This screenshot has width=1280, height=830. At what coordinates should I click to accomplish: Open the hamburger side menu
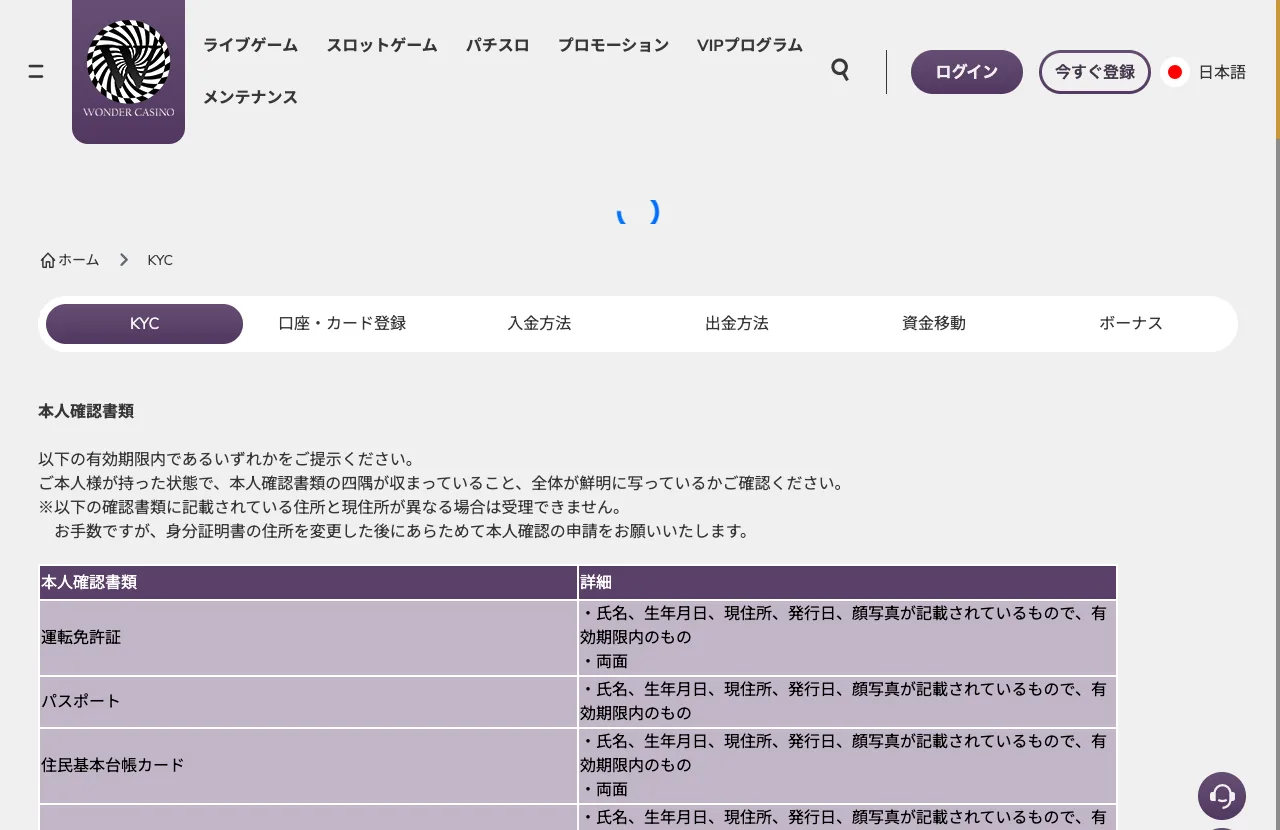[36, 71]
